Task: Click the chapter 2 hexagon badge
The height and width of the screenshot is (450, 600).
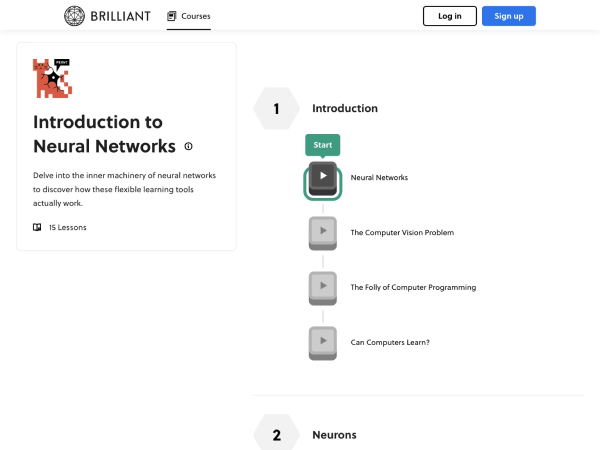Action: click(277, 435)
